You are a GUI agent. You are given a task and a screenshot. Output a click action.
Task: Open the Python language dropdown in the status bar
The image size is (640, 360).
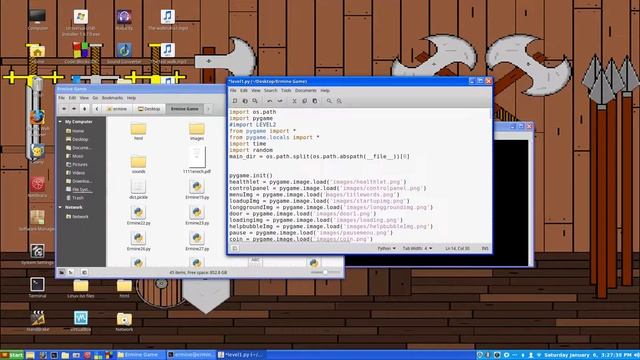(x=386, y=248)
